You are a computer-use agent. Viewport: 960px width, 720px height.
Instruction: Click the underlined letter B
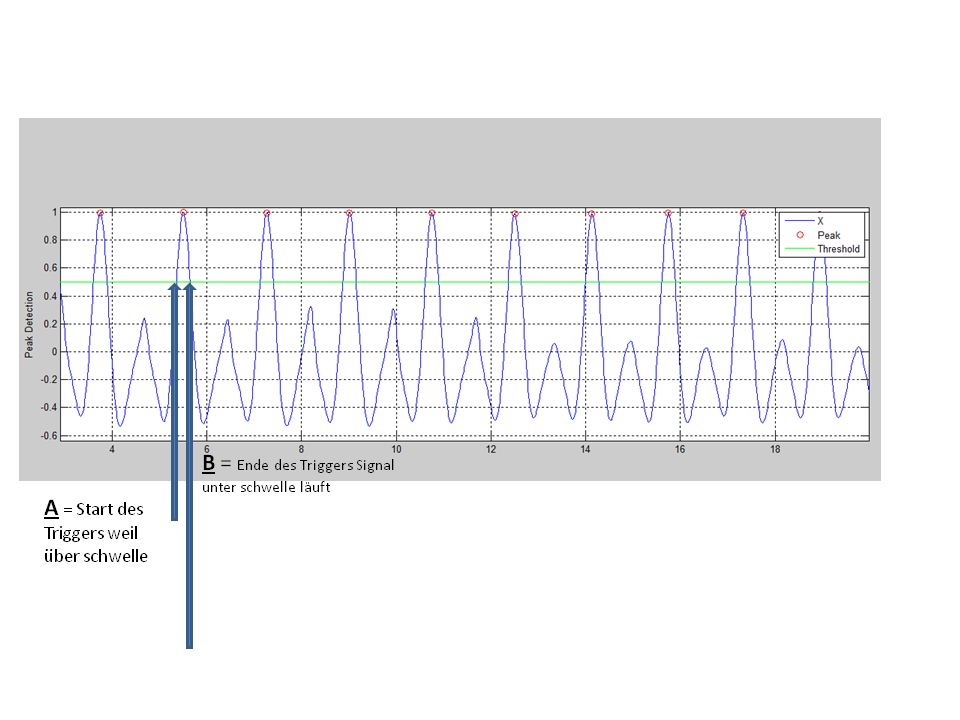(x=208, y=464)
